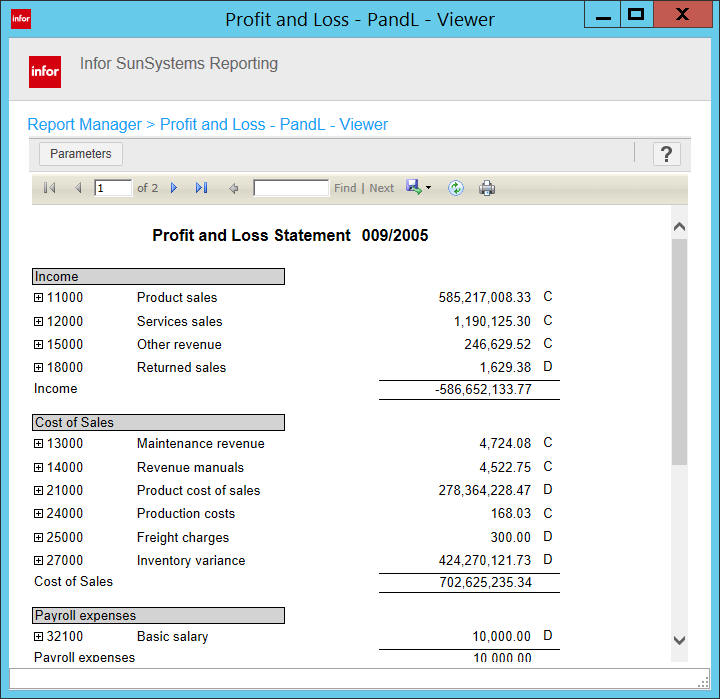Viewport: 720px width, 699px height.
Task: Print the report
Action: tap(487, 188)
